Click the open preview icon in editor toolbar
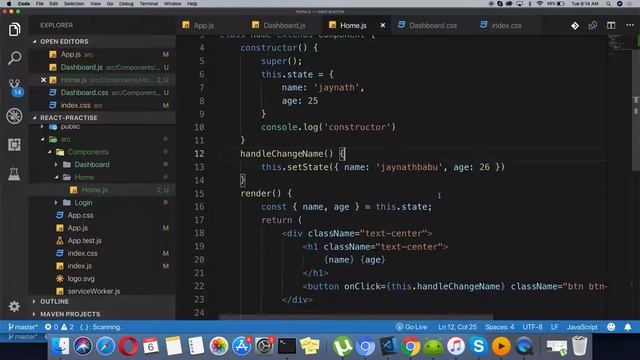 click(593, 26)
